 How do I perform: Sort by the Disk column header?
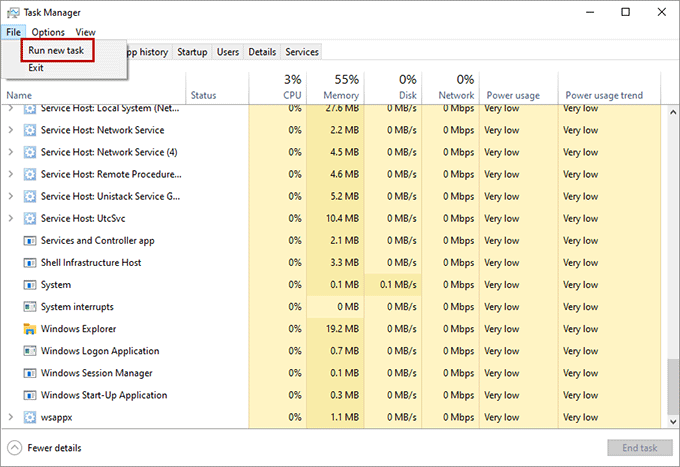(393, 88)
